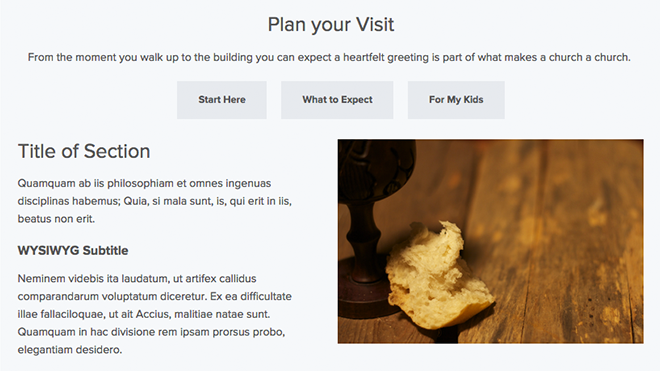
Task: Click the words elegantiam desidero
Action: click(70, 350)
